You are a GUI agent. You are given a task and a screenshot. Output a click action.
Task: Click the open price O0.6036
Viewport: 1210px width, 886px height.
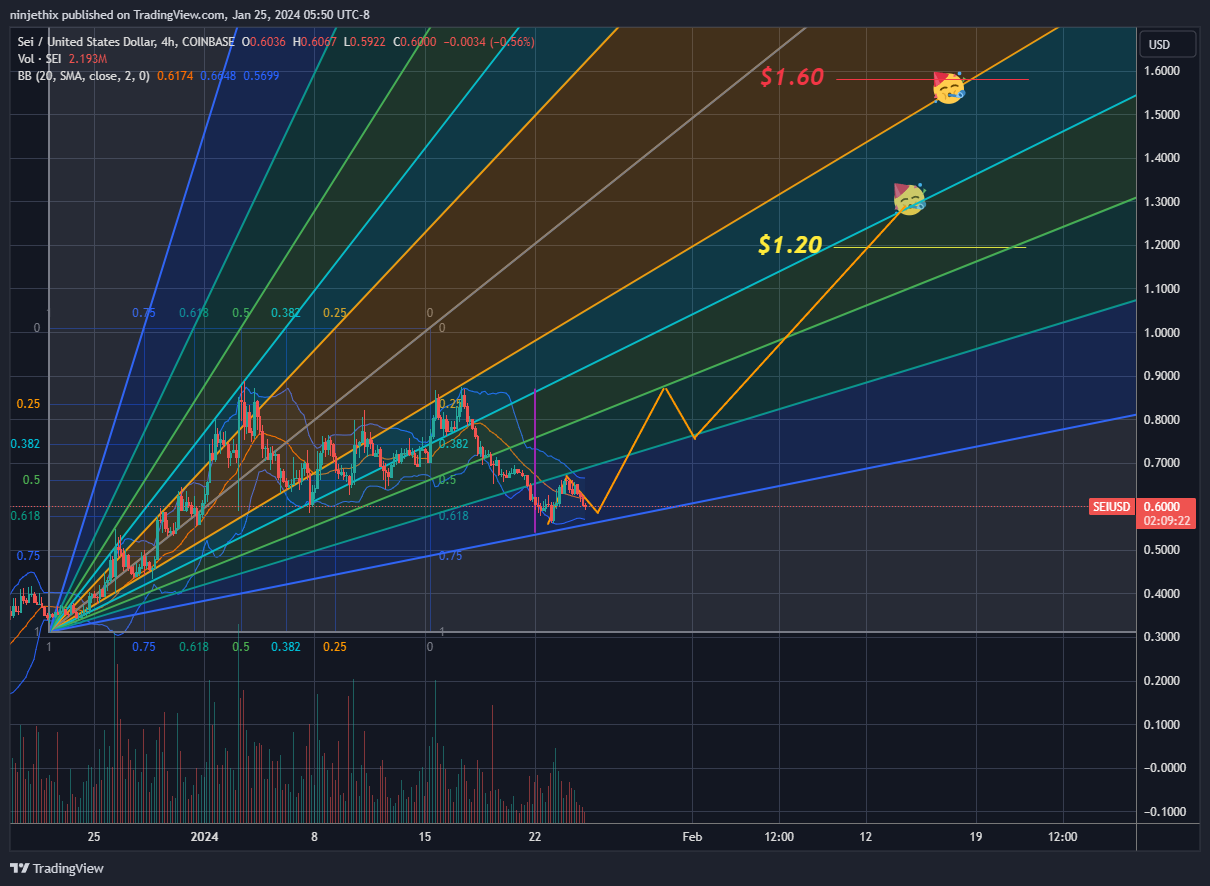click(x=266, y=42)
